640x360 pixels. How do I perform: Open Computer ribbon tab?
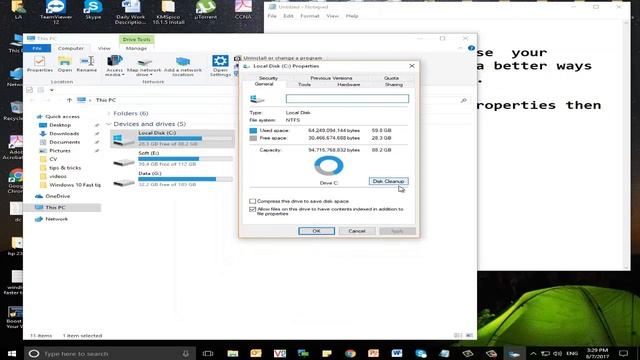coord(71,48)
